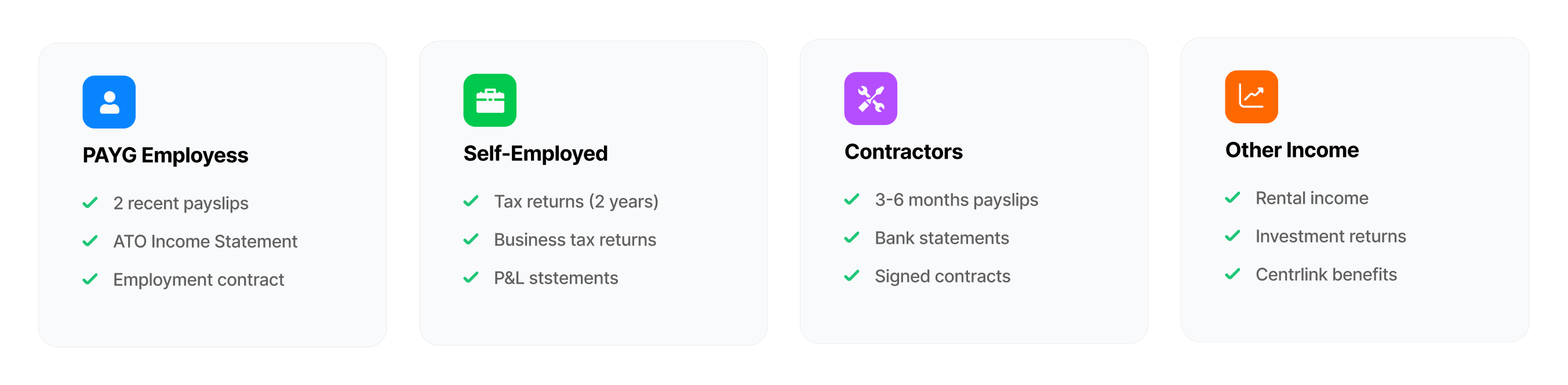The image size is (1568, 385).
Task: Click the green Self-Employed briefcase icon
Action: pyautogui.click(x=490, y=100)
